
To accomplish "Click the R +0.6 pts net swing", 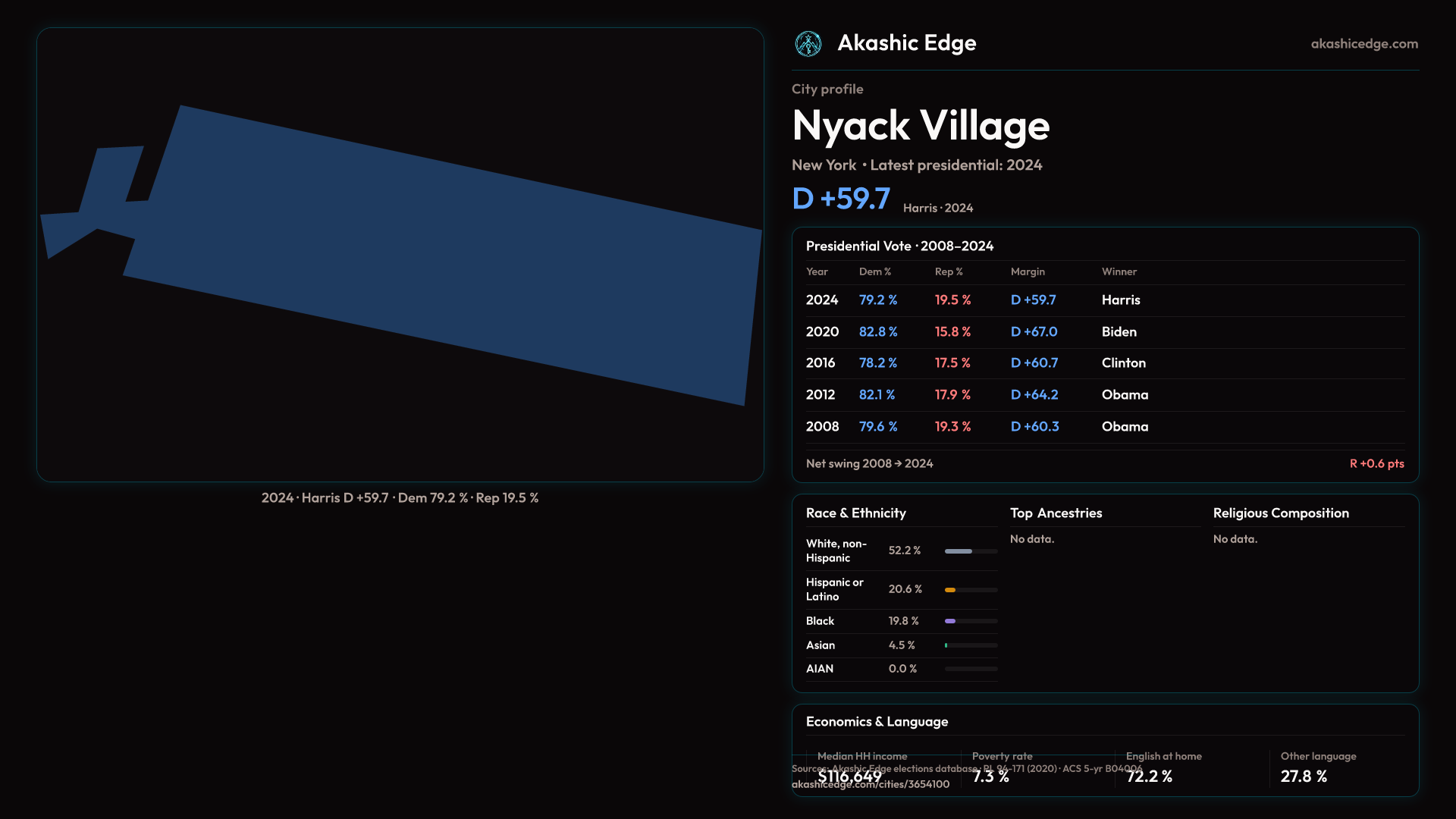I will [x=1376, y=463].
